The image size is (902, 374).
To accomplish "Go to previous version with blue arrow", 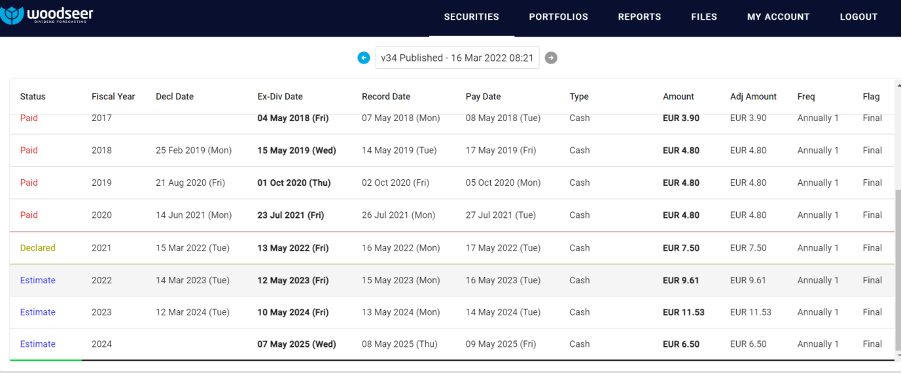I will pos(364,58).
